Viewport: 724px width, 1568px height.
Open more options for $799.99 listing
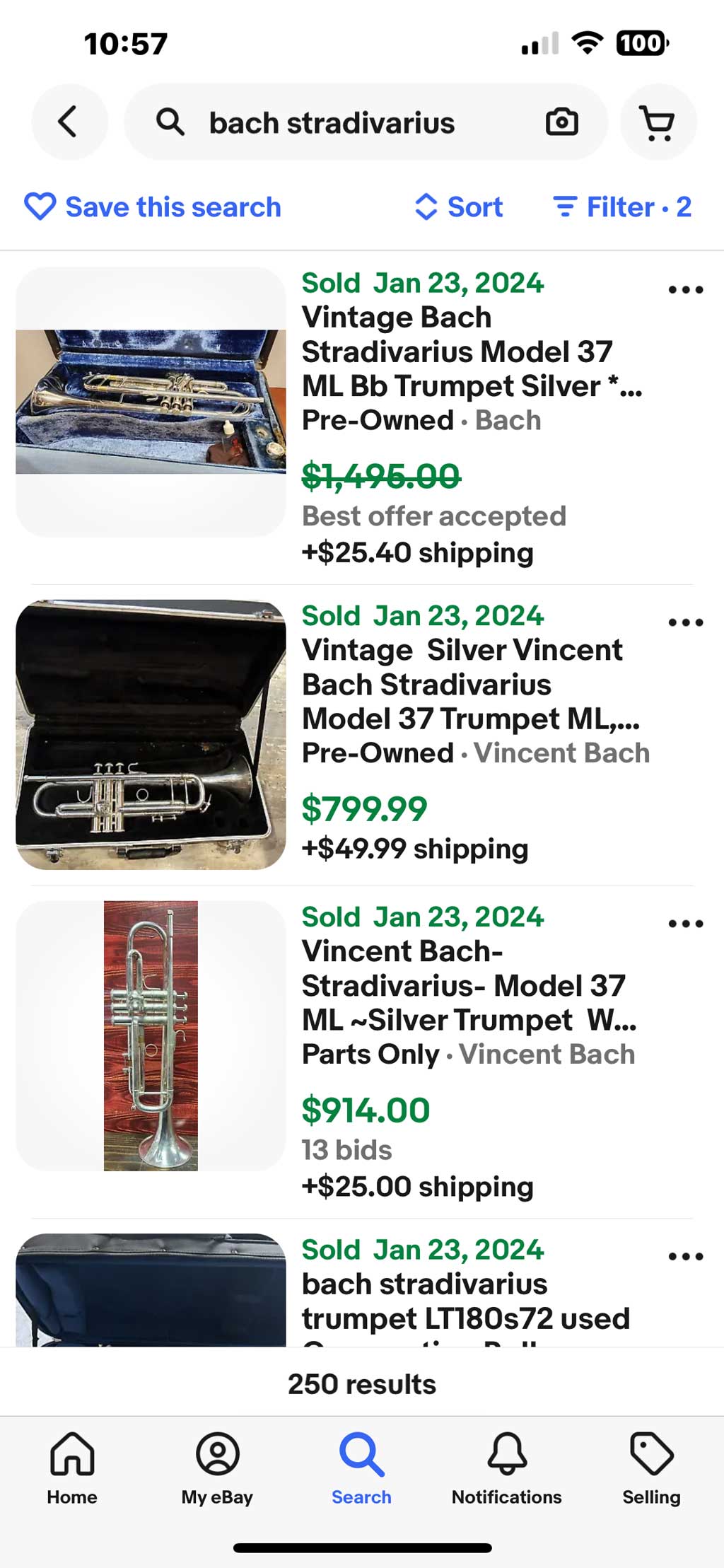coord(685,622)
